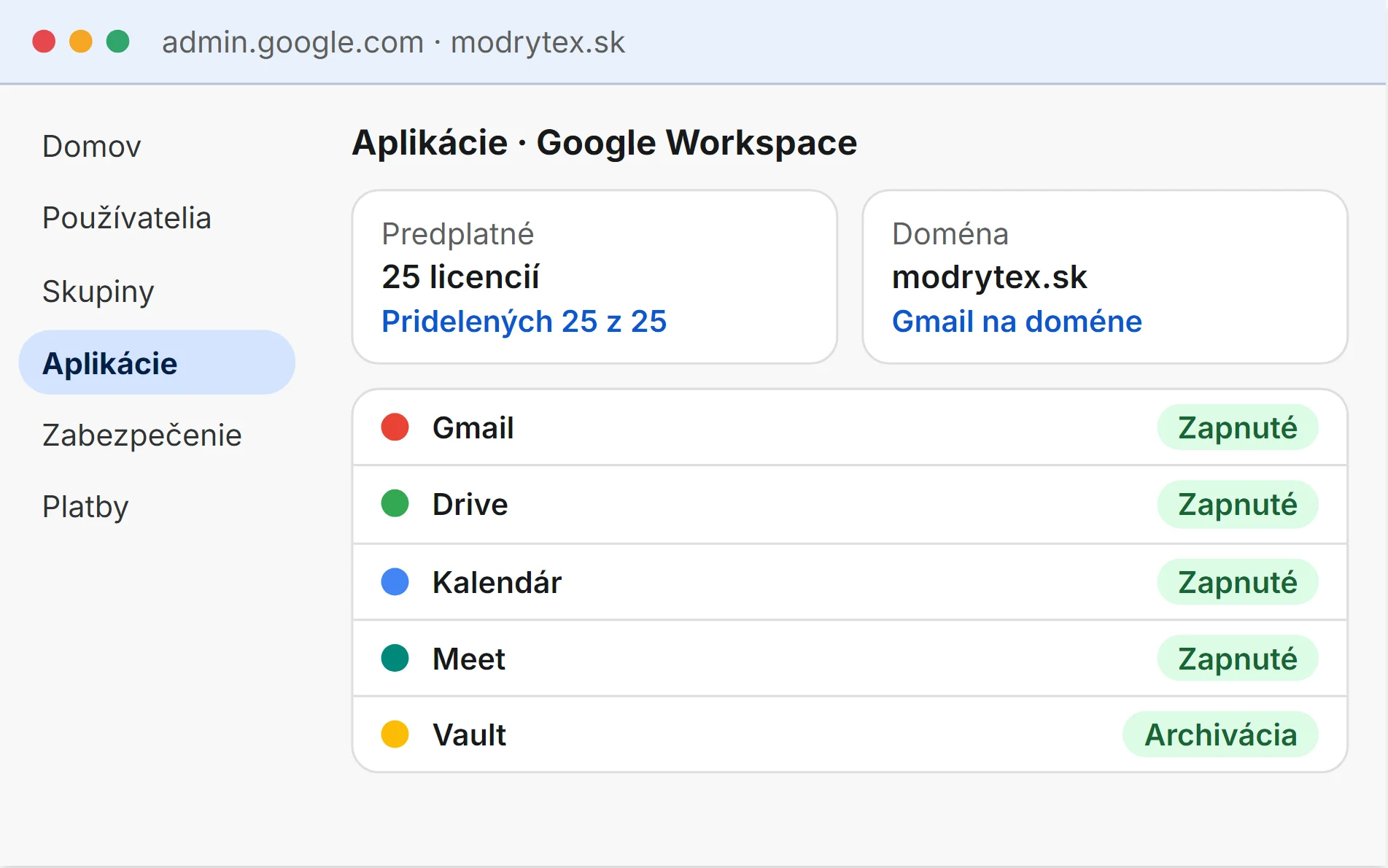Click the Archivácia badge for Vault

1220,735
